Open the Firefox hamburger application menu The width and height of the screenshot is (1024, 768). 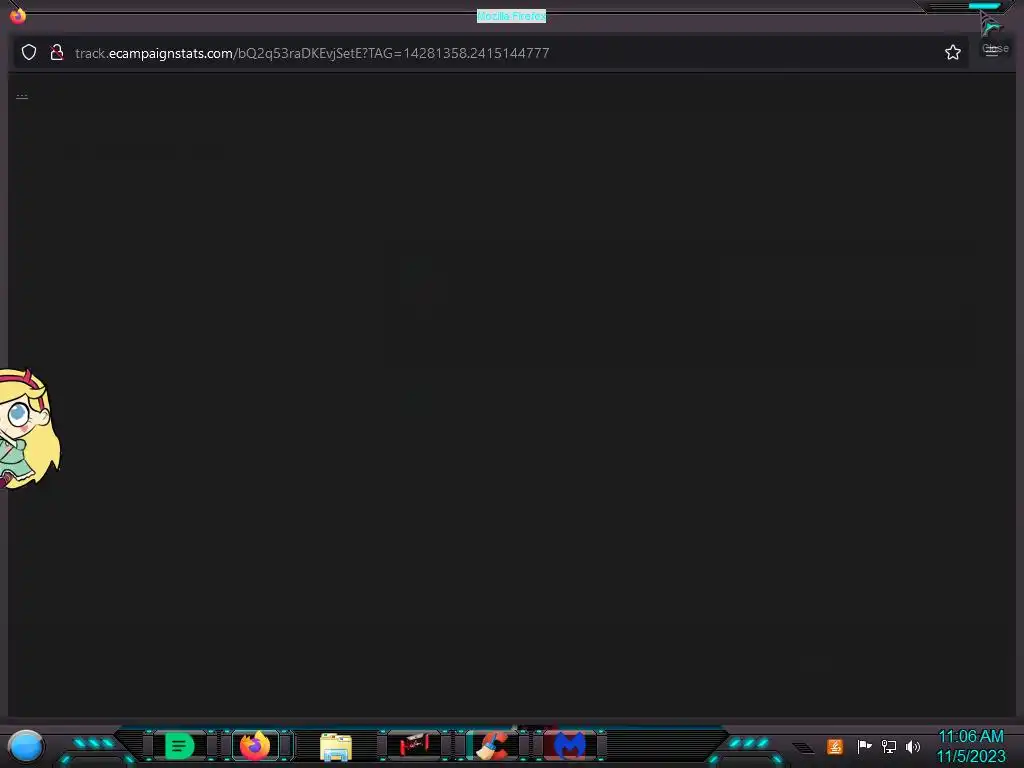point(991,52)
